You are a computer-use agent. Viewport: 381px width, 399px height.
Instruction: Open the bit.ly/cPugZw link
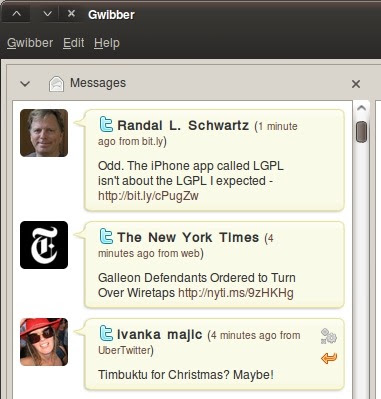(148, 196)
